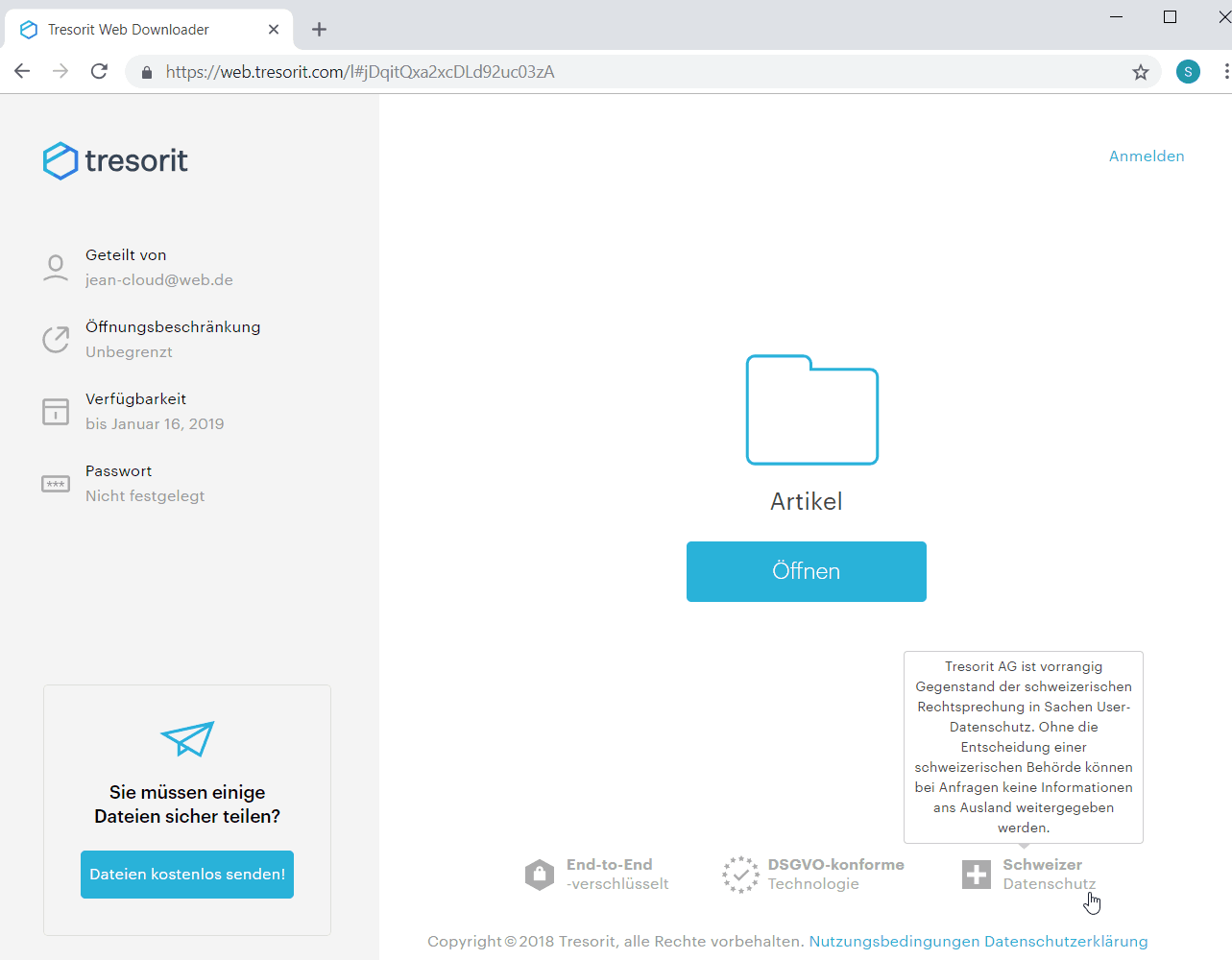Open the Chrome profile avatar
Screen dimensions: 1232x960
1188,72
